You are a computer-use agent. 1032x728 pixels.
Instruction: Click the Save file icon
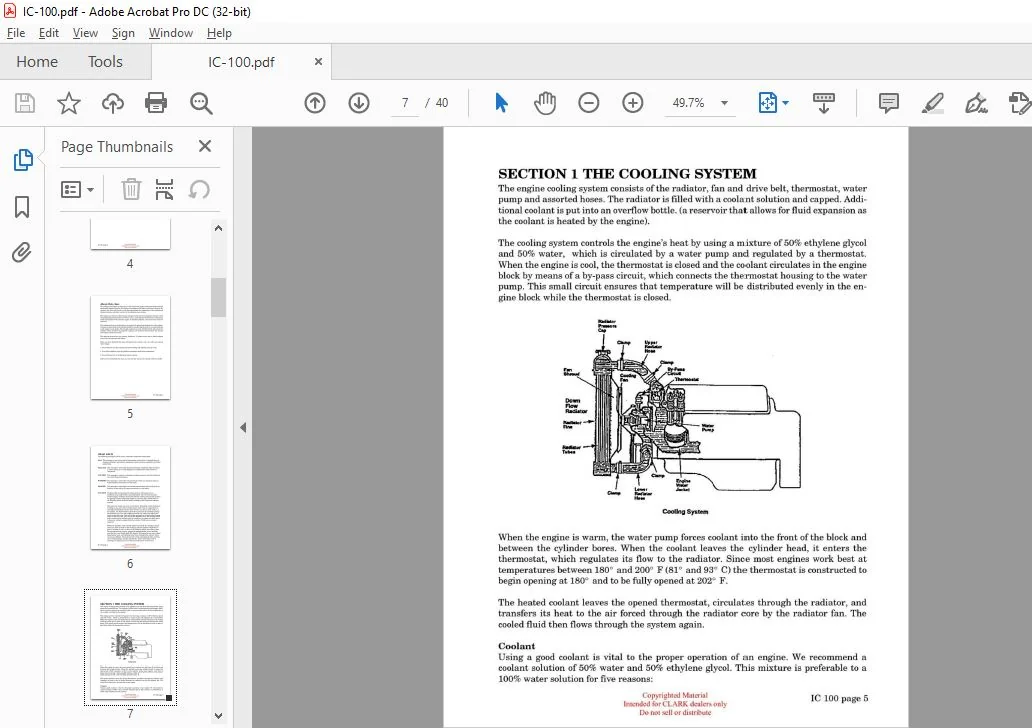point(25,103)
